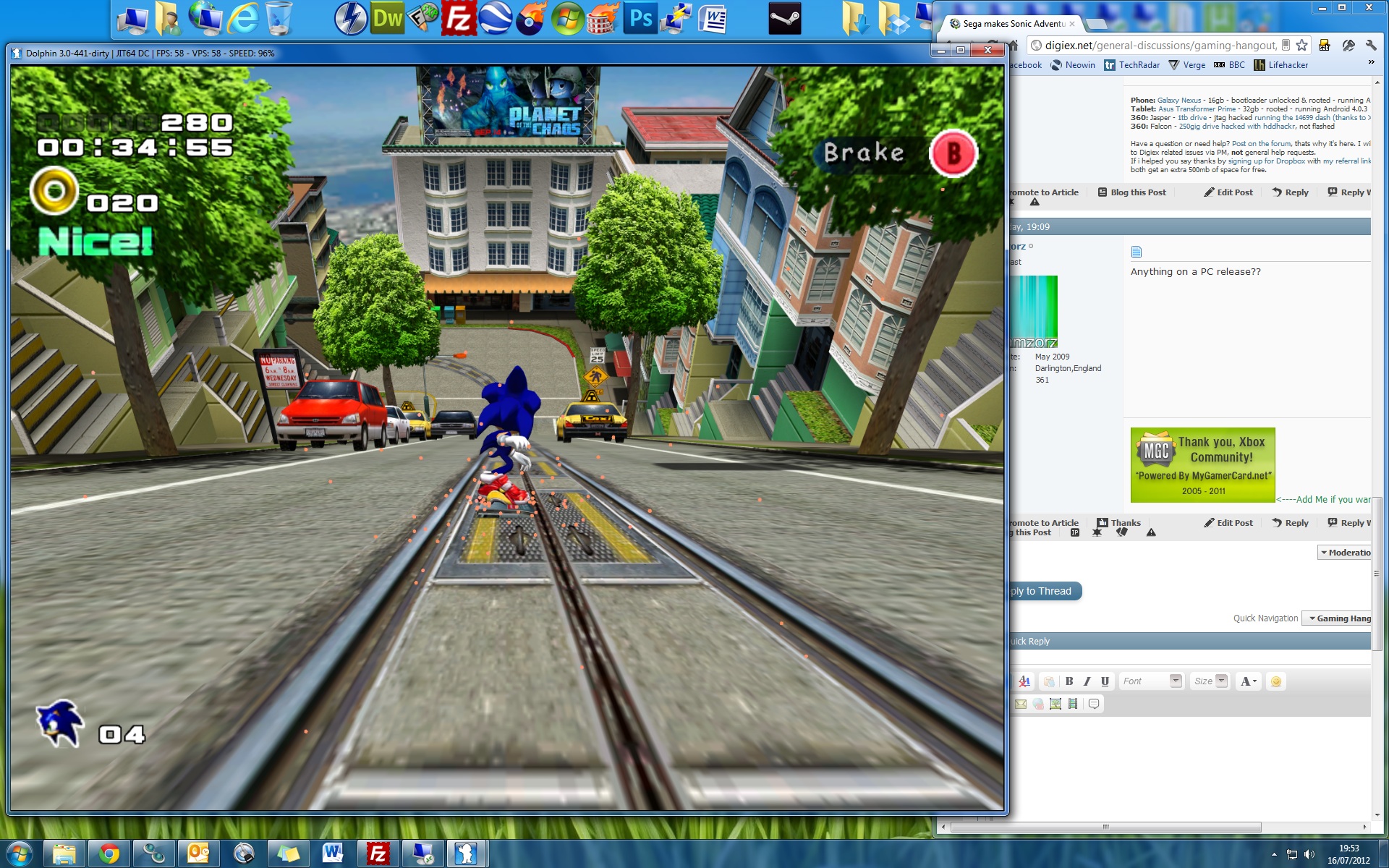Click the Reply to Thread button
This screenshot has width=1389, height=868.
1045,591
